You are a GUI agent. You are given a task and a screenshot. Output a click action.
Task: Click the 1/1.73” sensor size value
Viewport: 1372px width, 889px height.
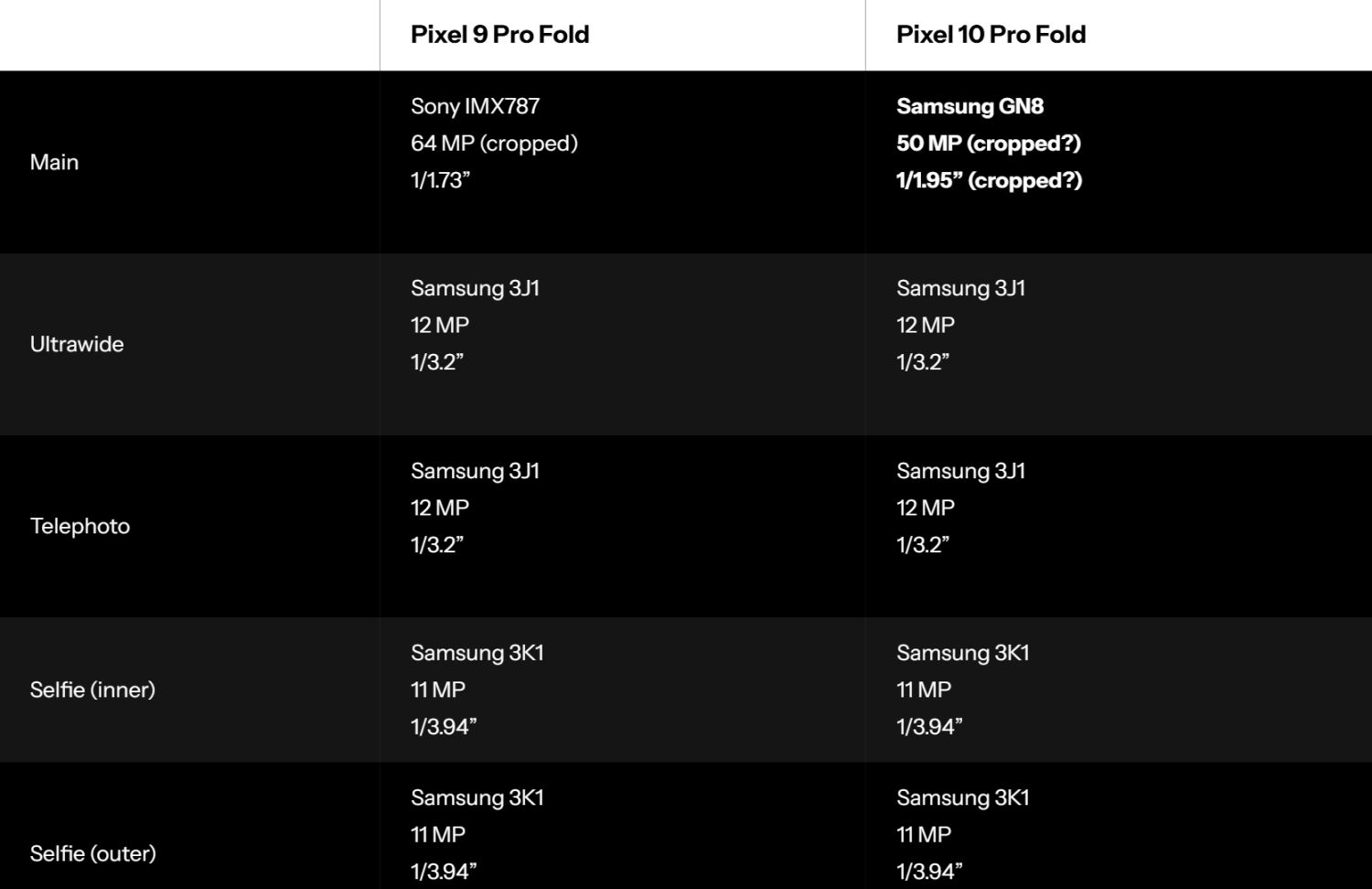point(440,180)
